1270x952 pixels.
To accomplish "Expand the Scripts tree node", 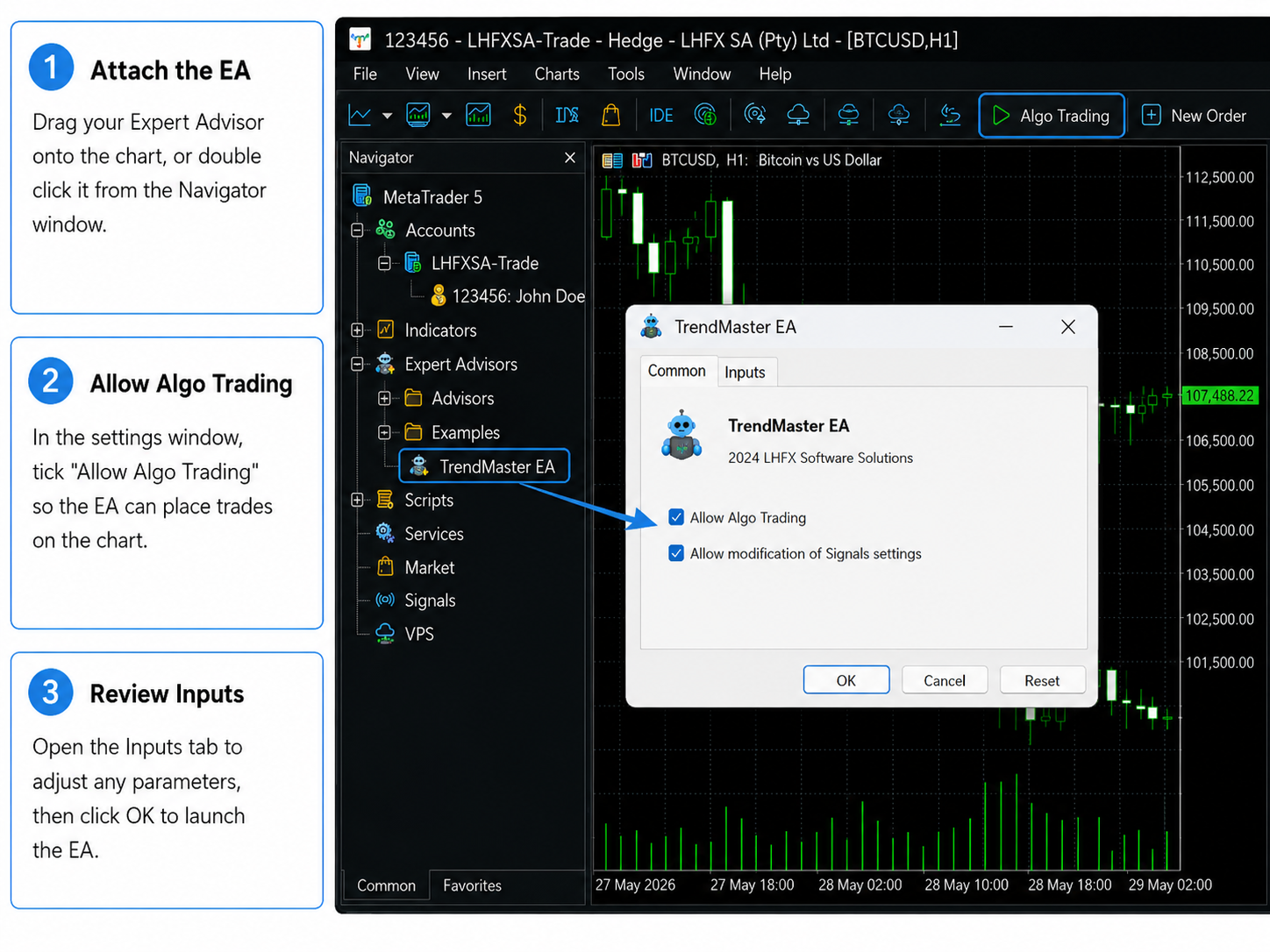I will (357, 500).
